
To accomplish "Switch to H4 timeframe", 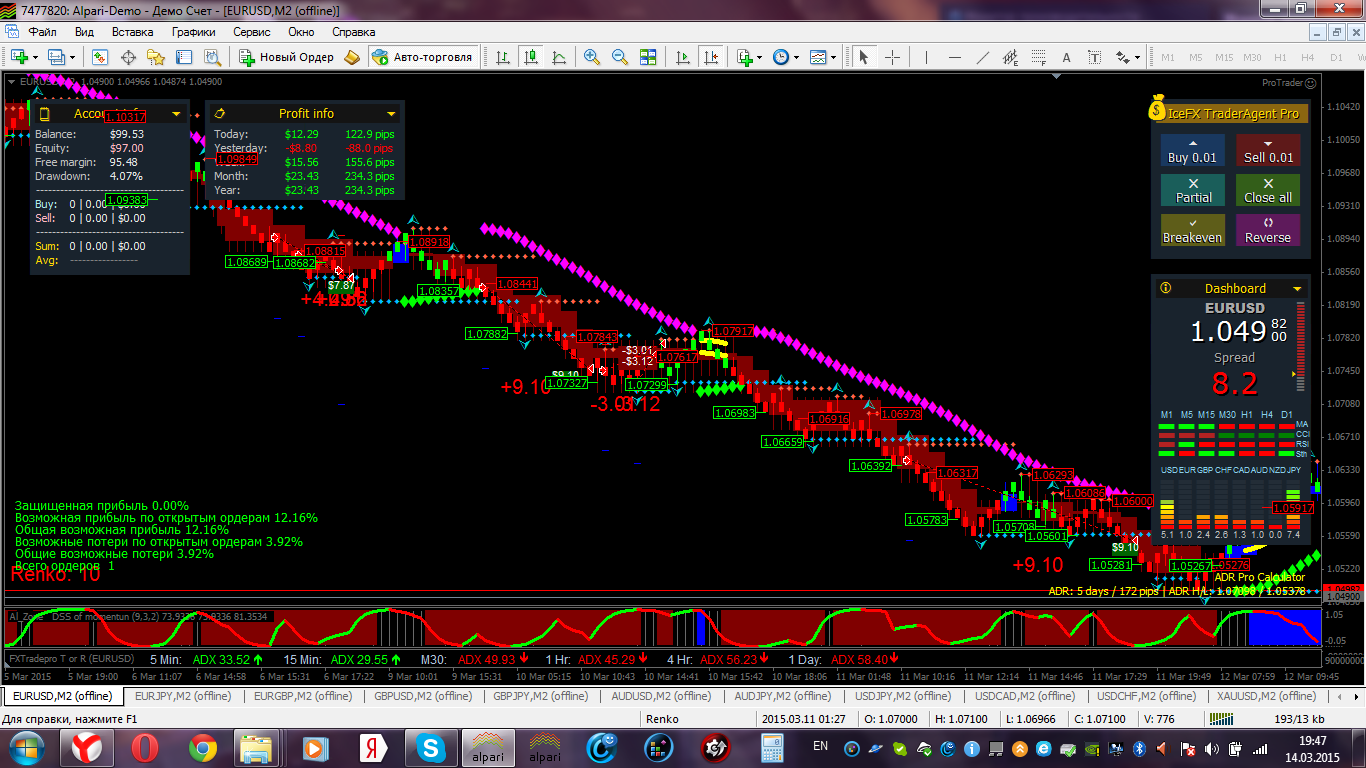I will tap(1308, 57).
